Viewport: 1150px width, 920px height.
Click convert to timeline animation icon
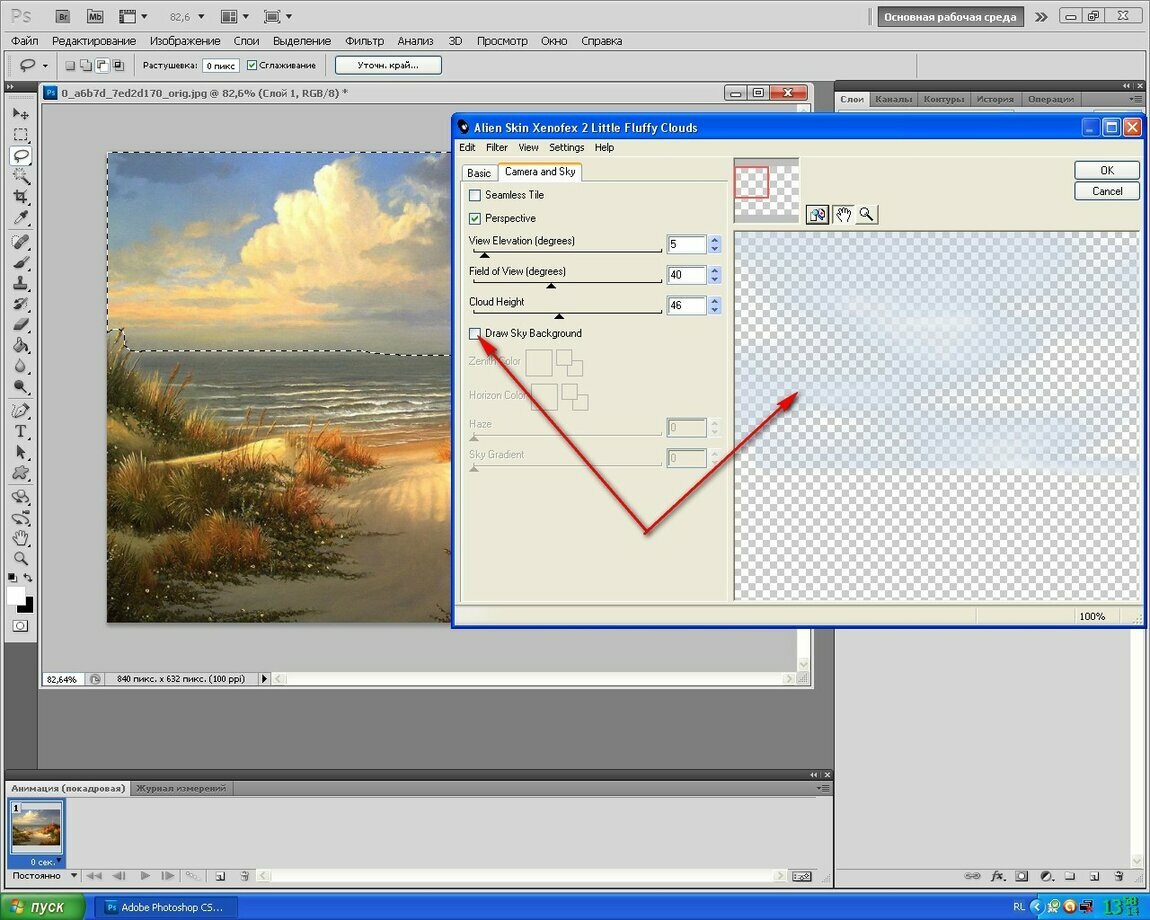coord(802,876)
